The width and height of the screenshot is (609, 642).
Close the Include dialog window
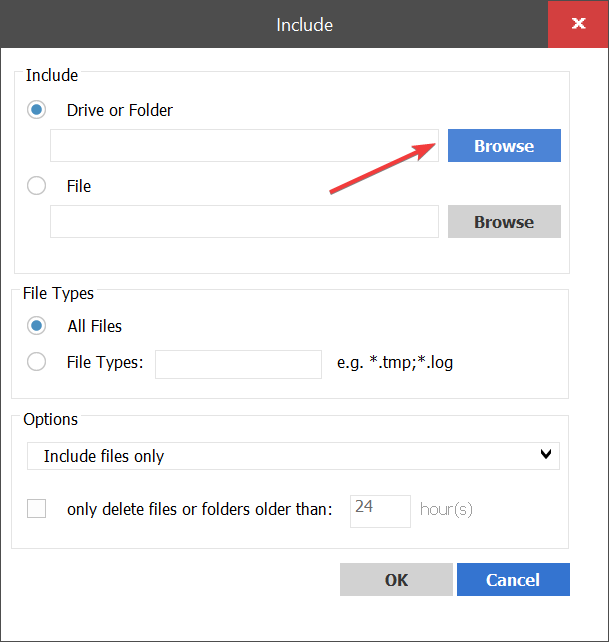click(x=578, y=24)
